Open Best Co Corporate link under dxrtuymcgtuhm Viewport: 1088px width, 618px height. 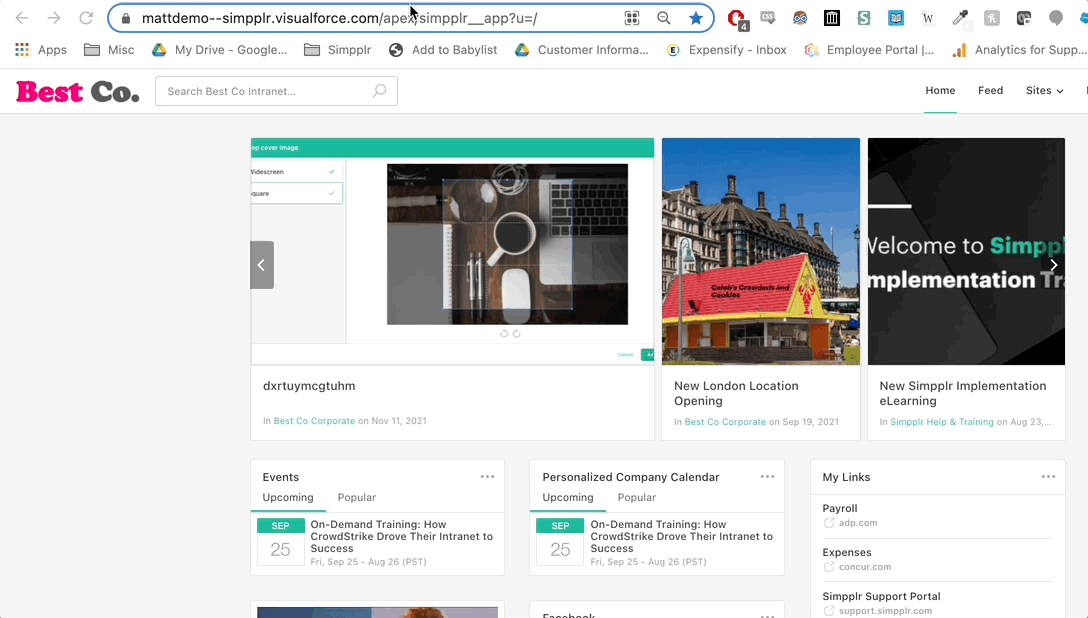(x=314, y=421)
